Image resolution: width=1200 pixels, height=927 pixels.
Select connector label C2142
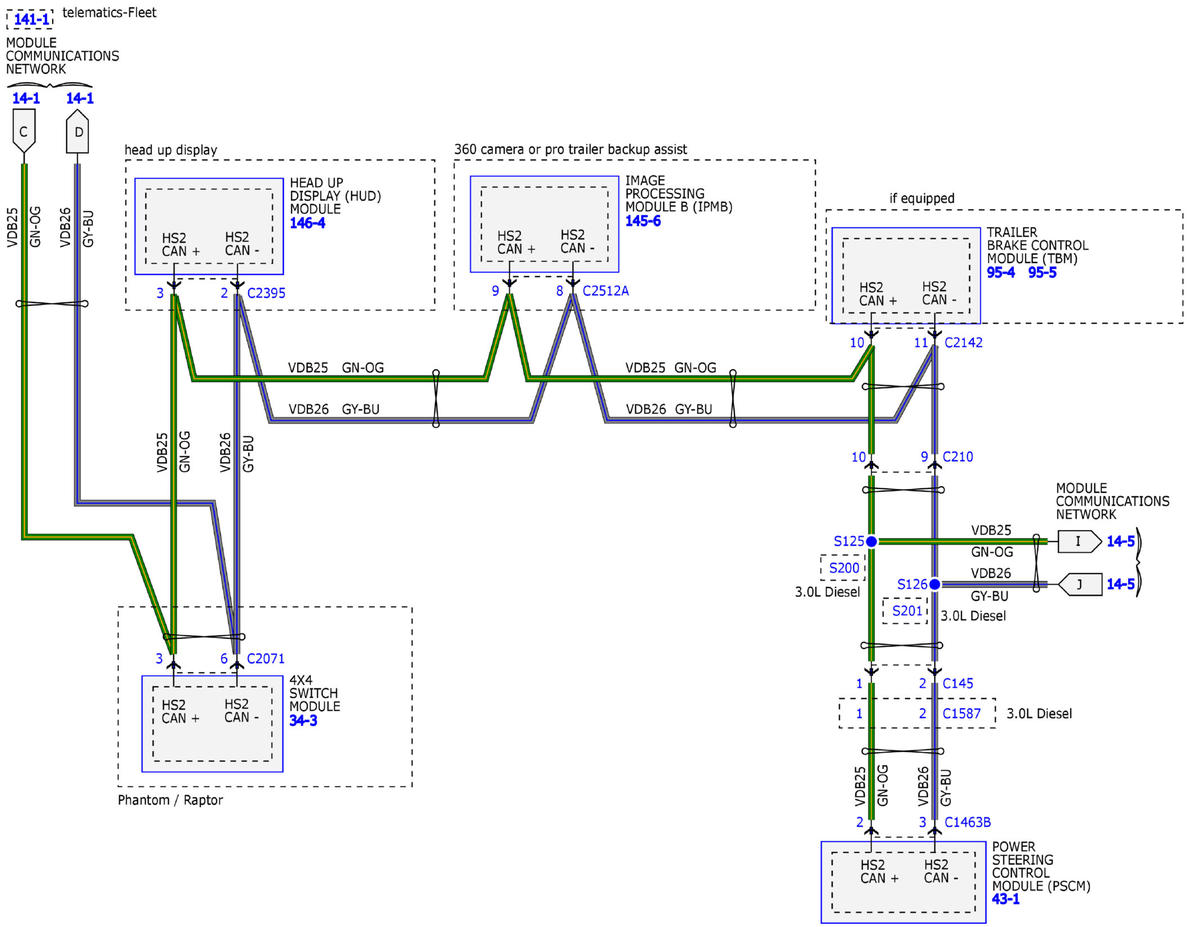point(966,343)
